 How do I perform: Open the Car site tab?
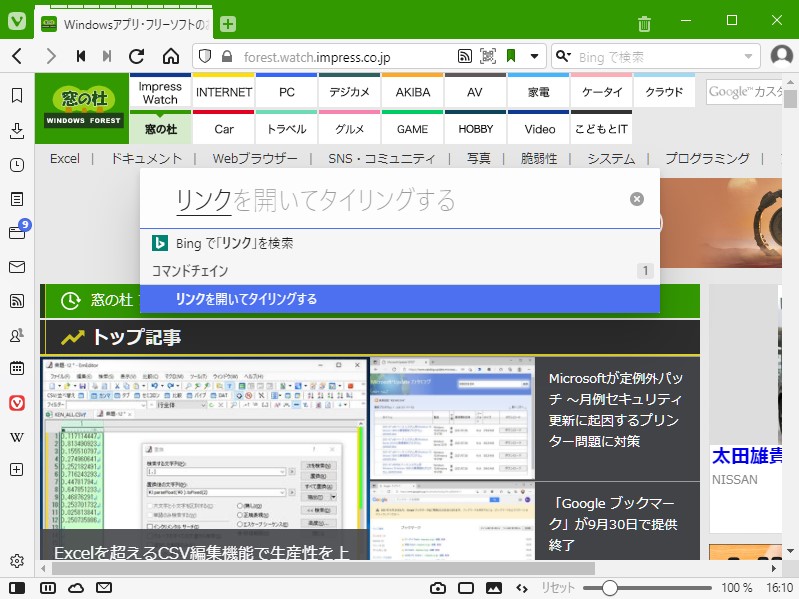[x=224, y=129]
